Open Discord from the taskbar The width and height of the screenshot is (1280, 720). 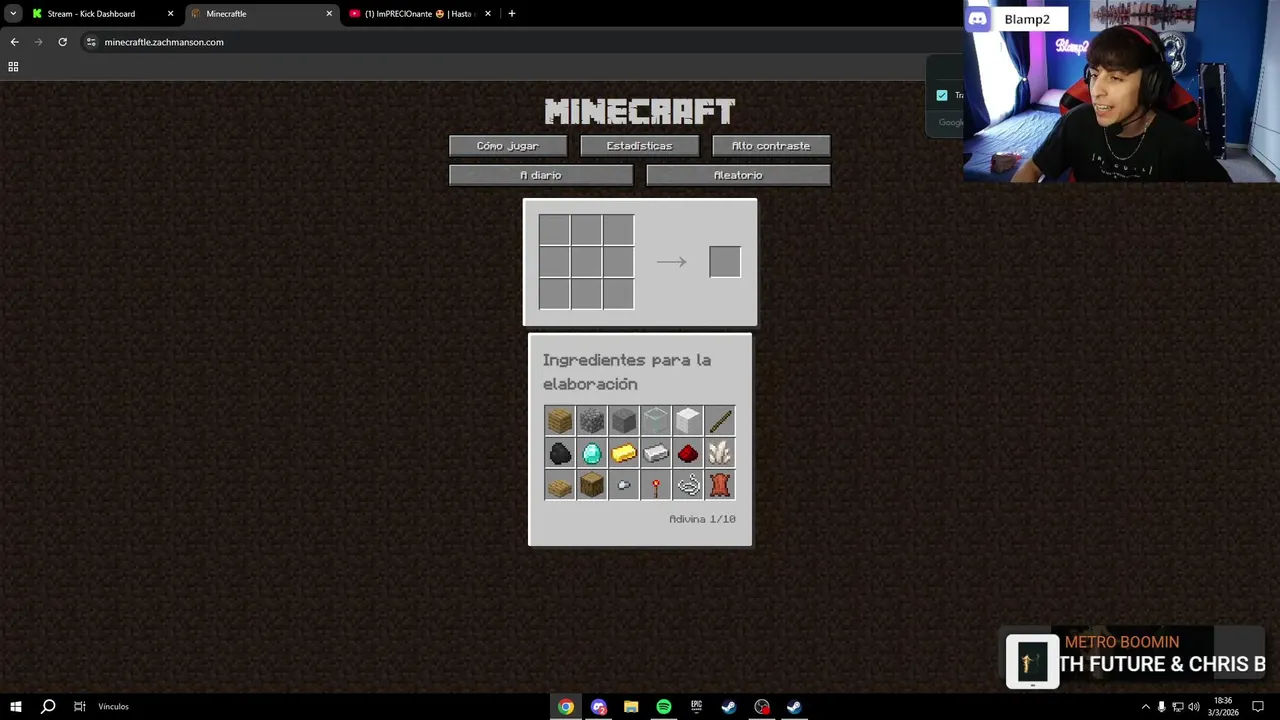(x=599, y=707)
